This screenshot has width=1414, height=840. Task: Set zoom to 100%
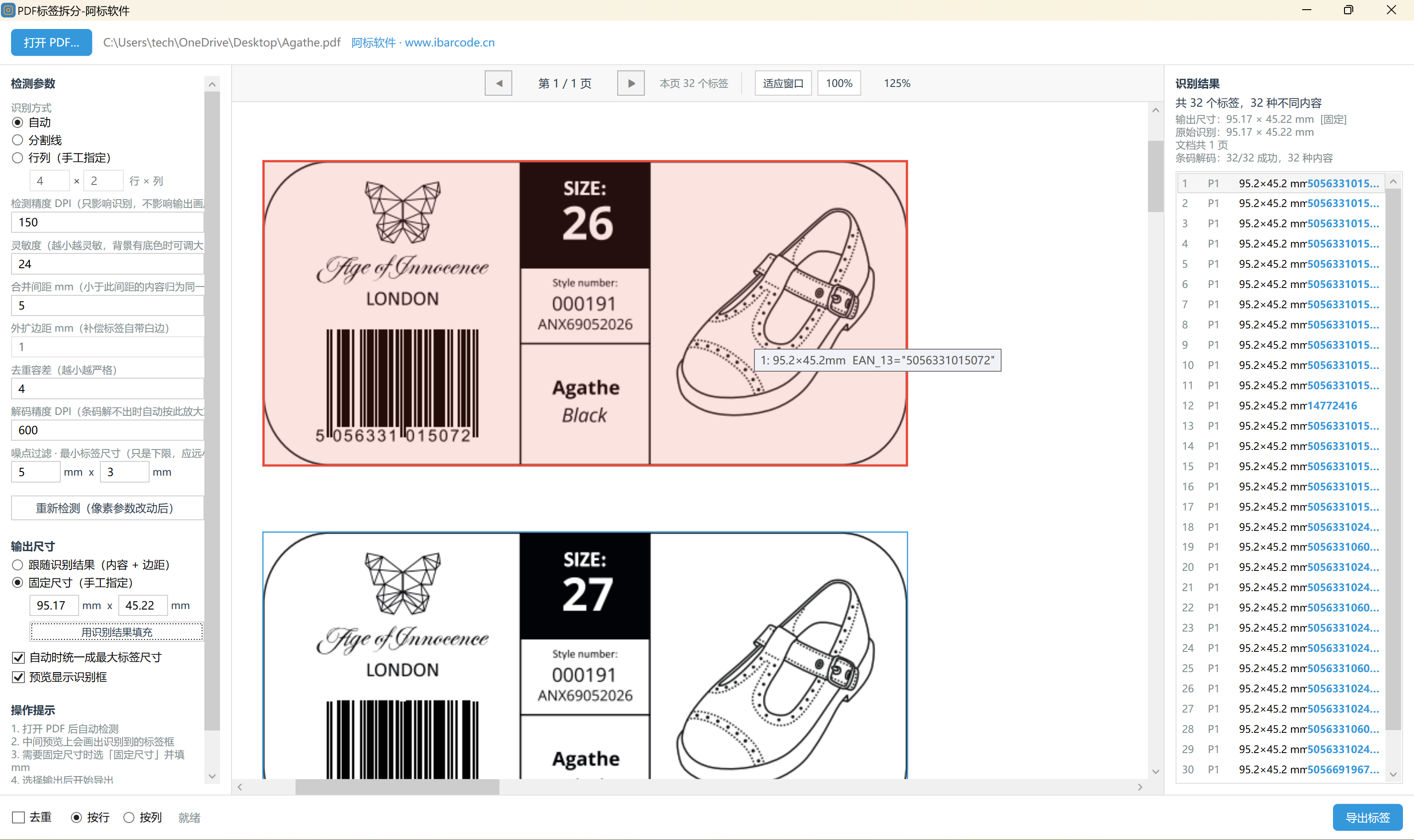[839, 83]
